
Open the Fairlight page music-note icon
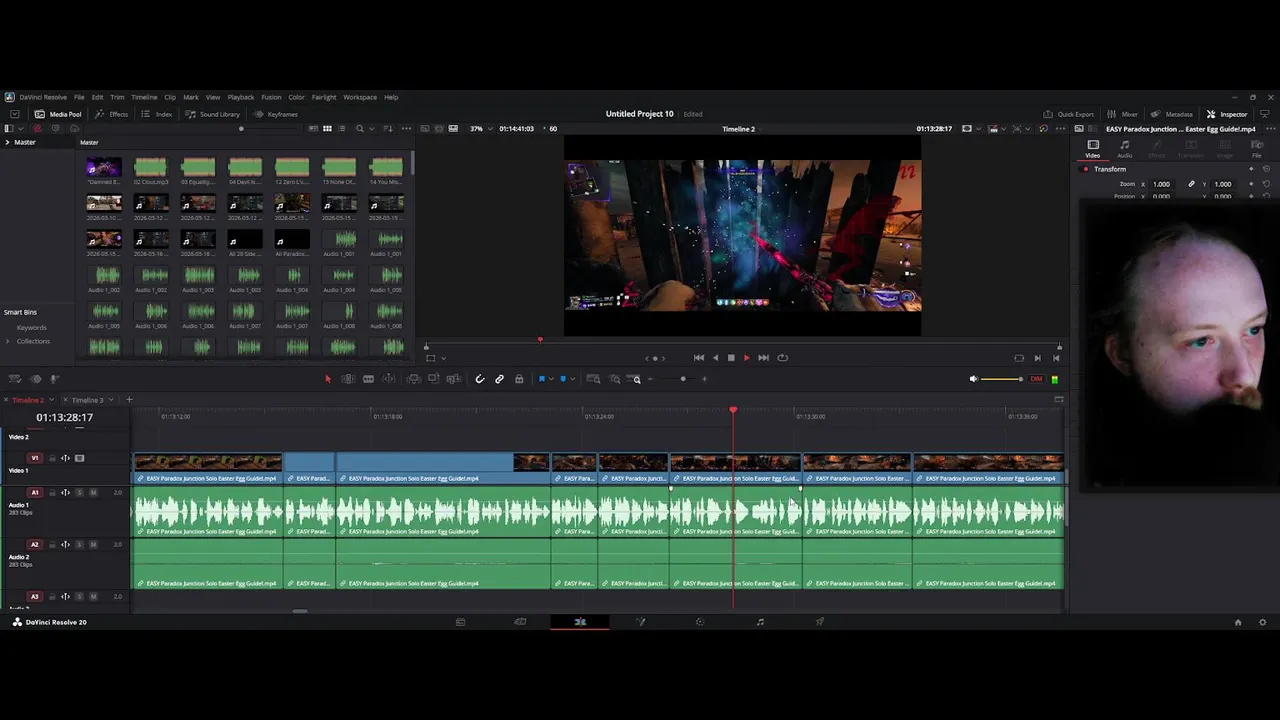760,622
